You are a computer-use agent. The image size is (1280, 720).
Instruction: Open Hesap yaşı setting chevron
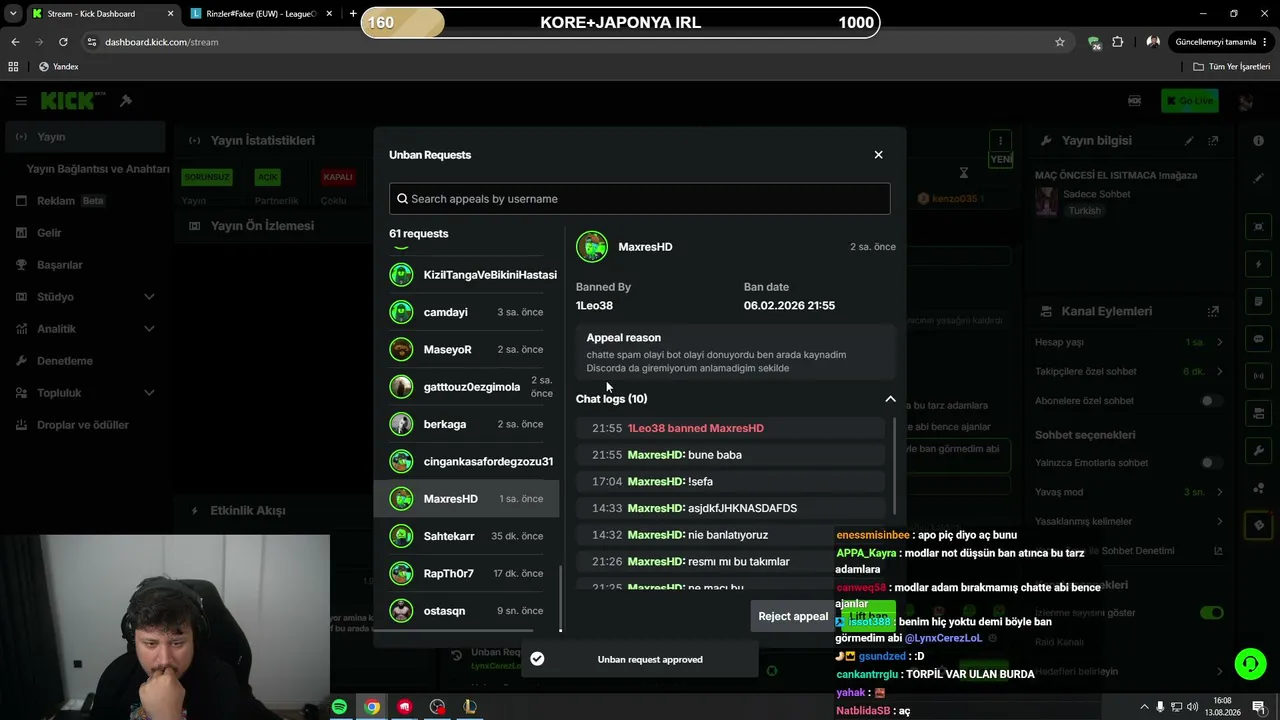coord(1219,342)
